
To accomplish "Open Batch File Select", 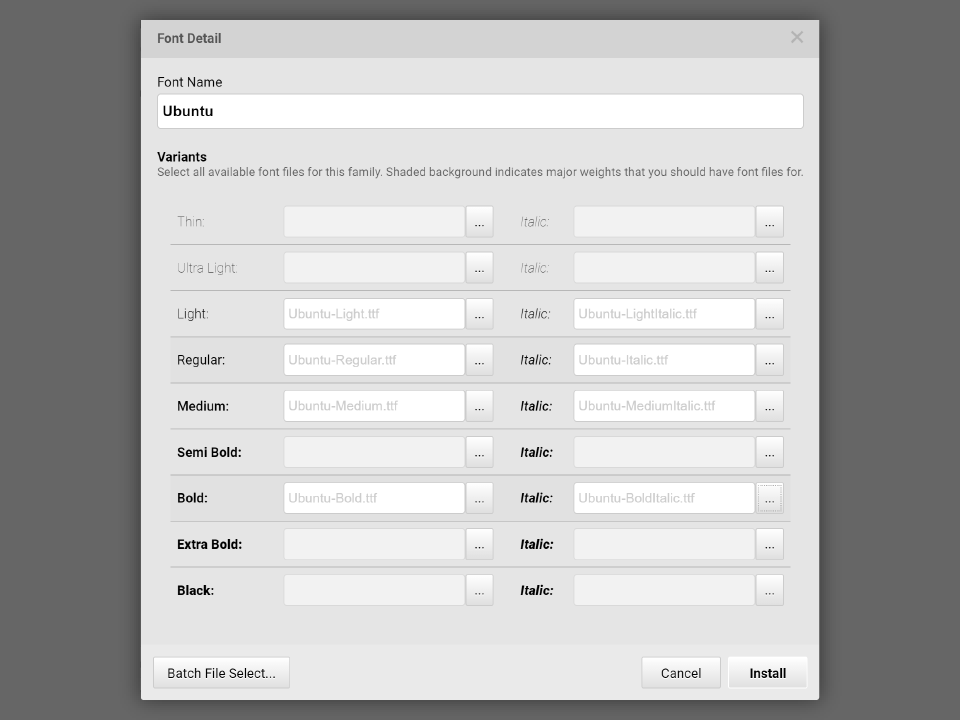I will click(x=221, y=673).
